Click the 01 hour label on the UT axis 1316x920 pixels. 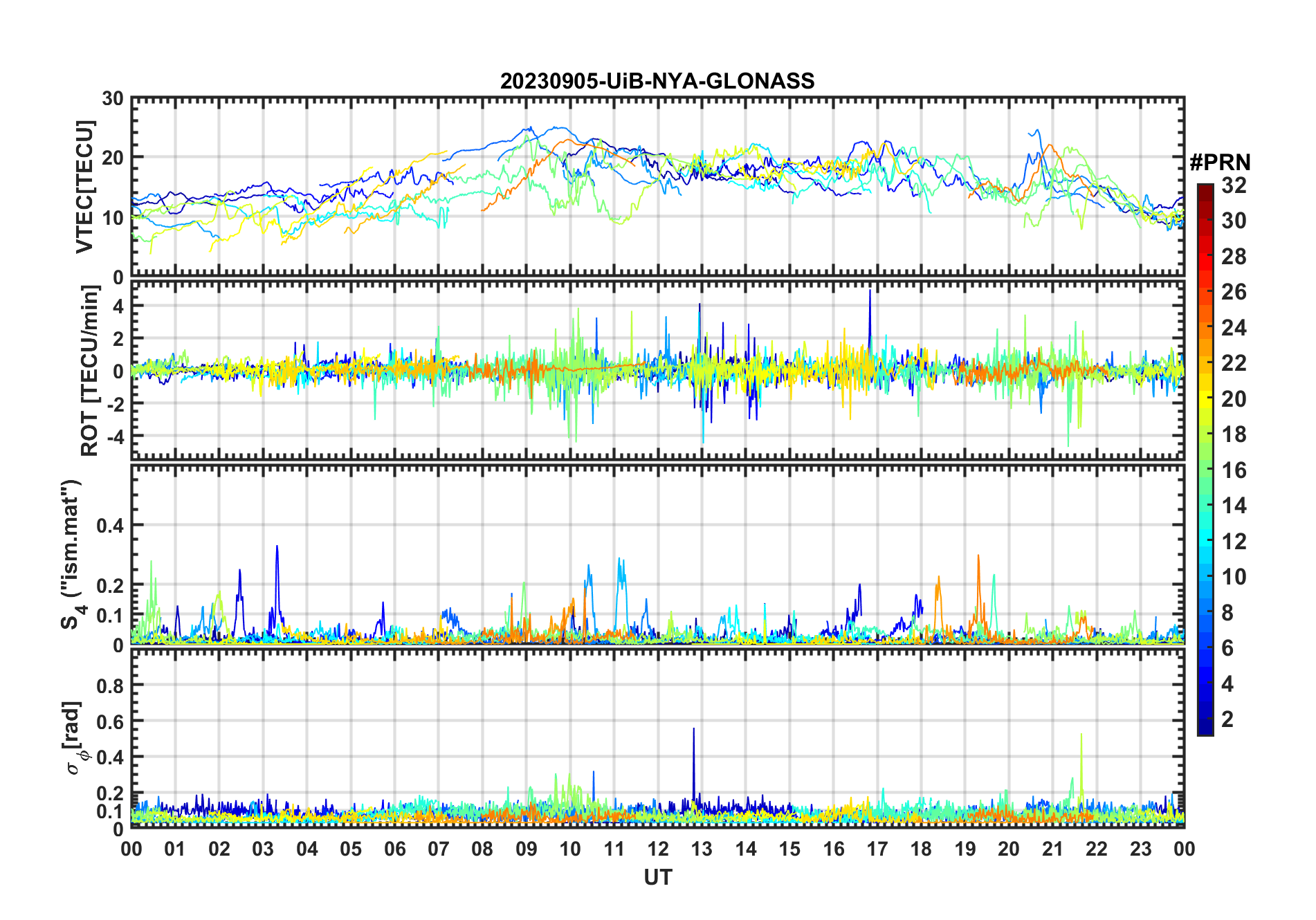point(175,849)
